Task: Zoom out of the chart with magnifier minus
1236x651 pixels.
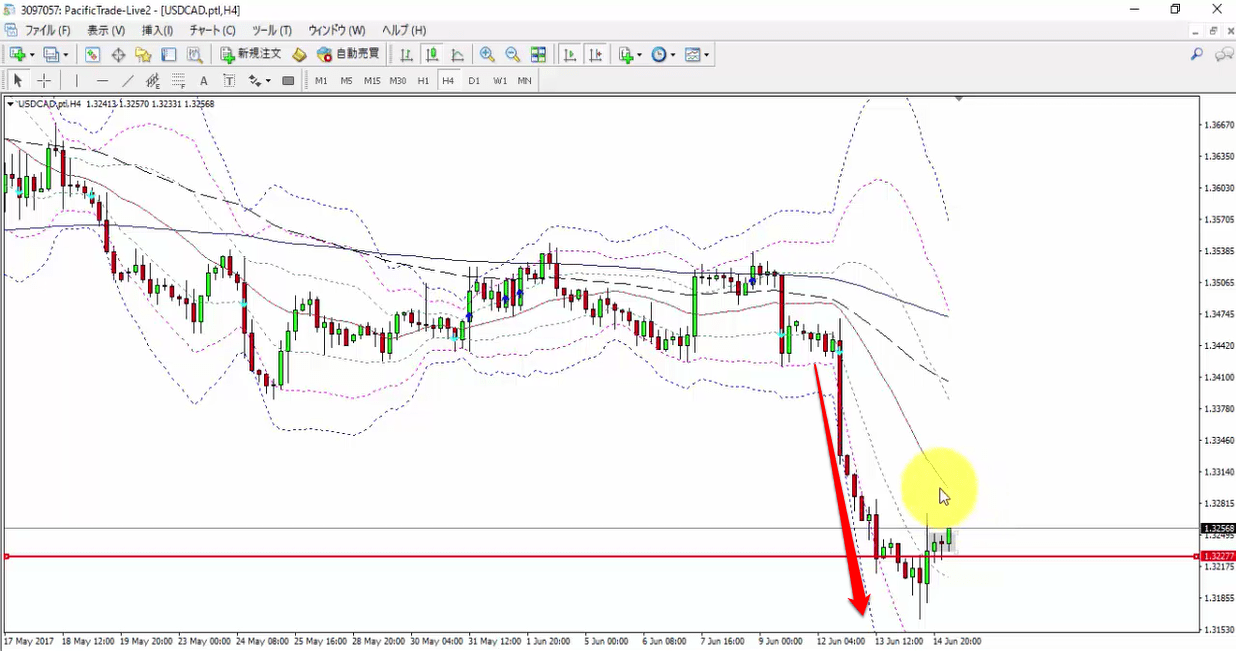Action: click(x=512, y=55)
